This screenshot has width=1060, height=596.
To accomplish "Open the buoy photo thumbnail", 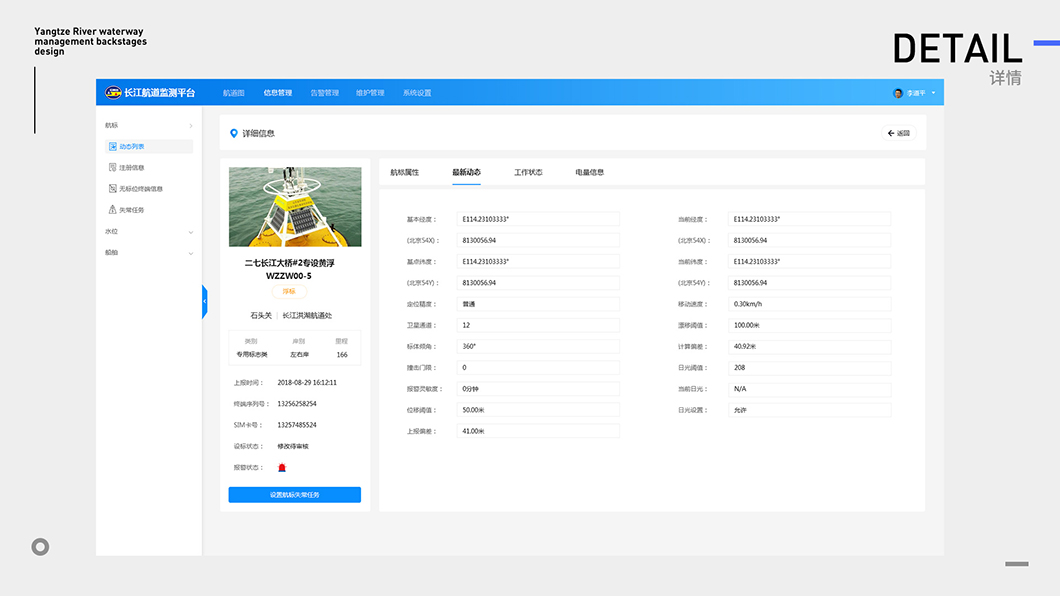I will (x=295, y=207).
